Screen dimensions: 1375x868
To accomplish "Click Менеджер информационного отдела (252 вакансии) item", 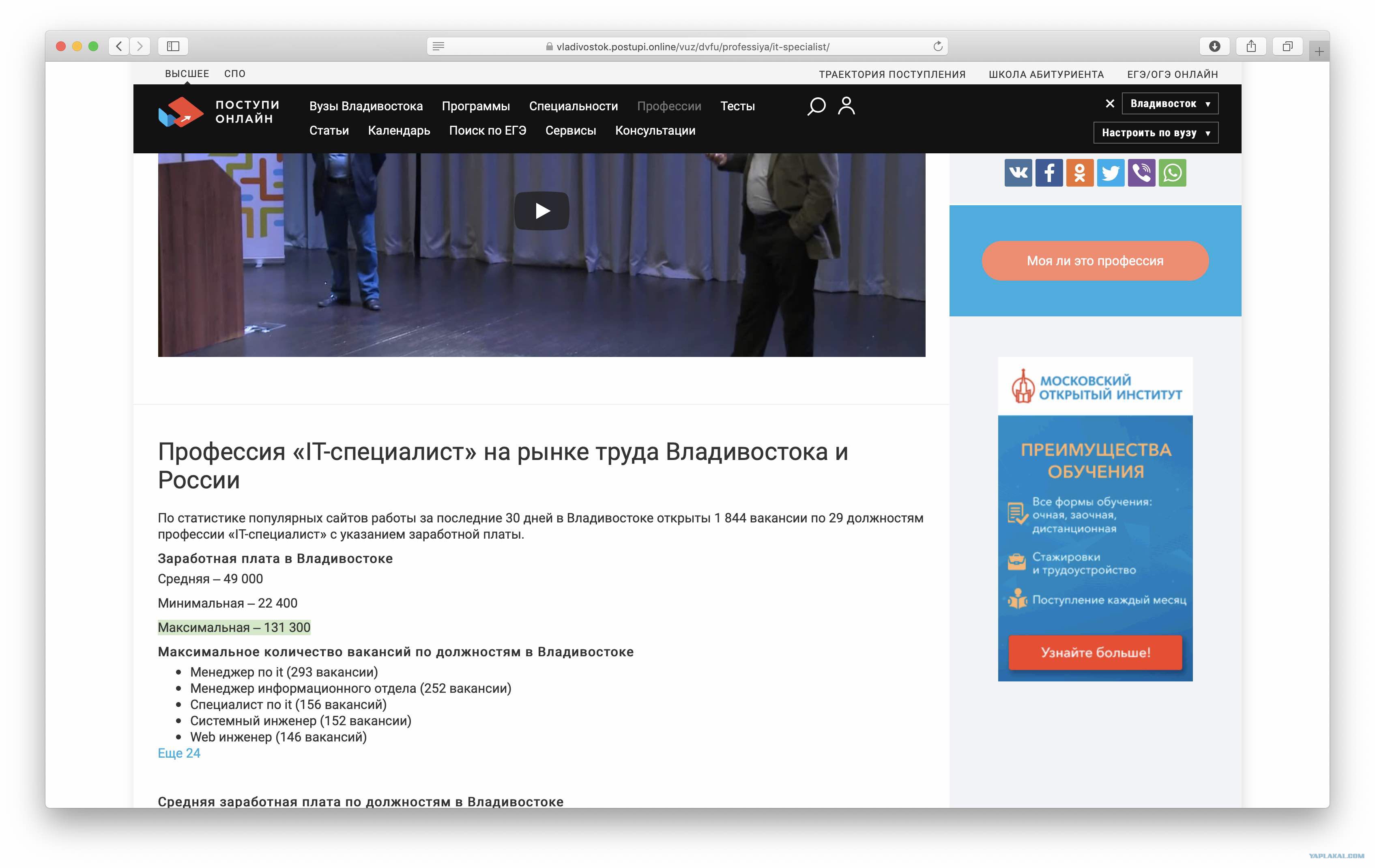I will (x=350, y=689).
